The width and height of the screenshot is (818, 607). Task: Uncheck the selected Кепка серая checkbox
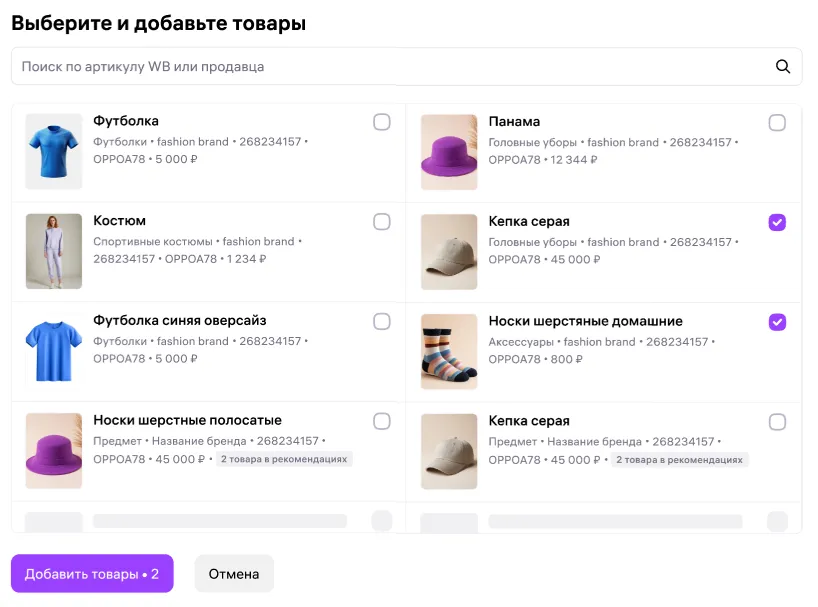tap(777, 222)
